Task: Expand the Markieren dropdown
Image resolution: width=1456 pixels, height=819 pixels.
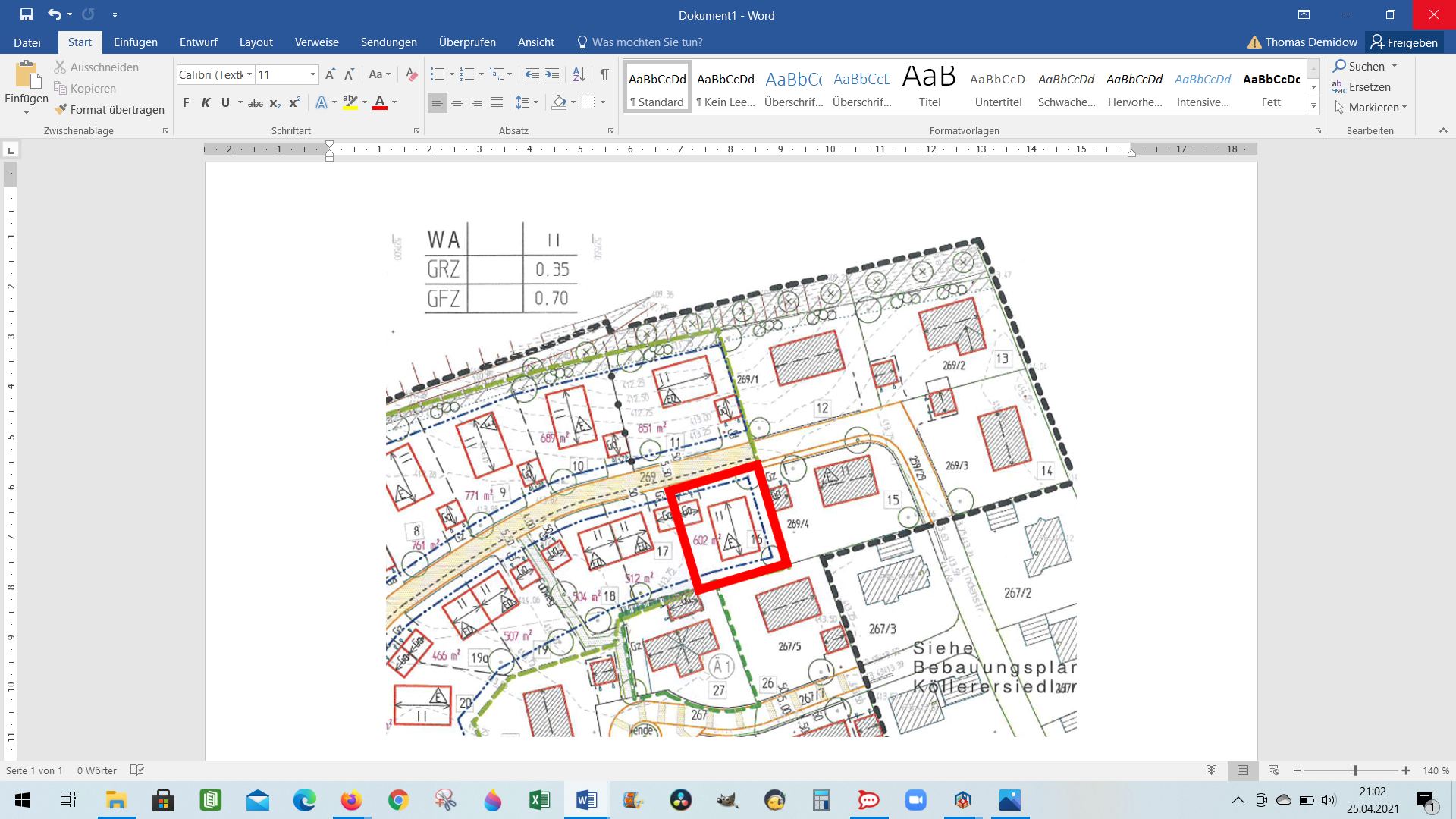Action: coord(1404,108)
